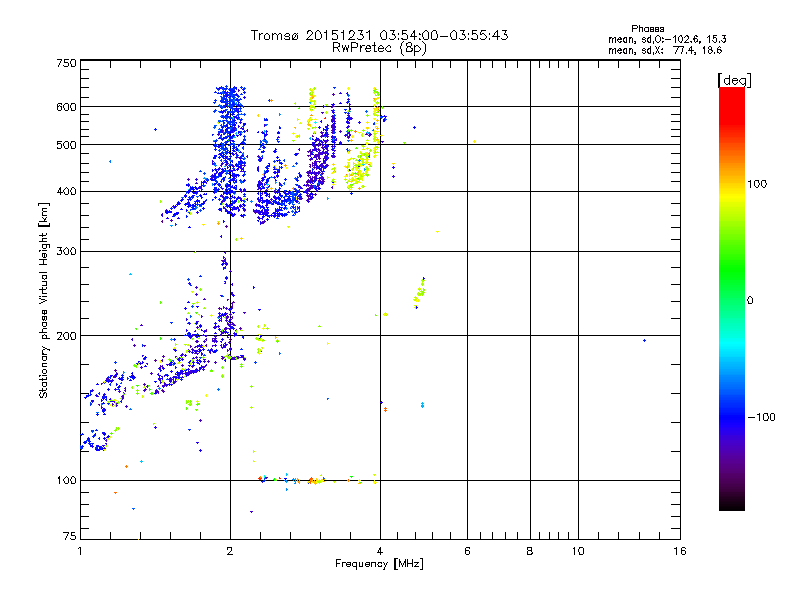This screenshot has height=600, width=800.
Task: Click the y-axis tick label '400'
Action: [66, 192]
